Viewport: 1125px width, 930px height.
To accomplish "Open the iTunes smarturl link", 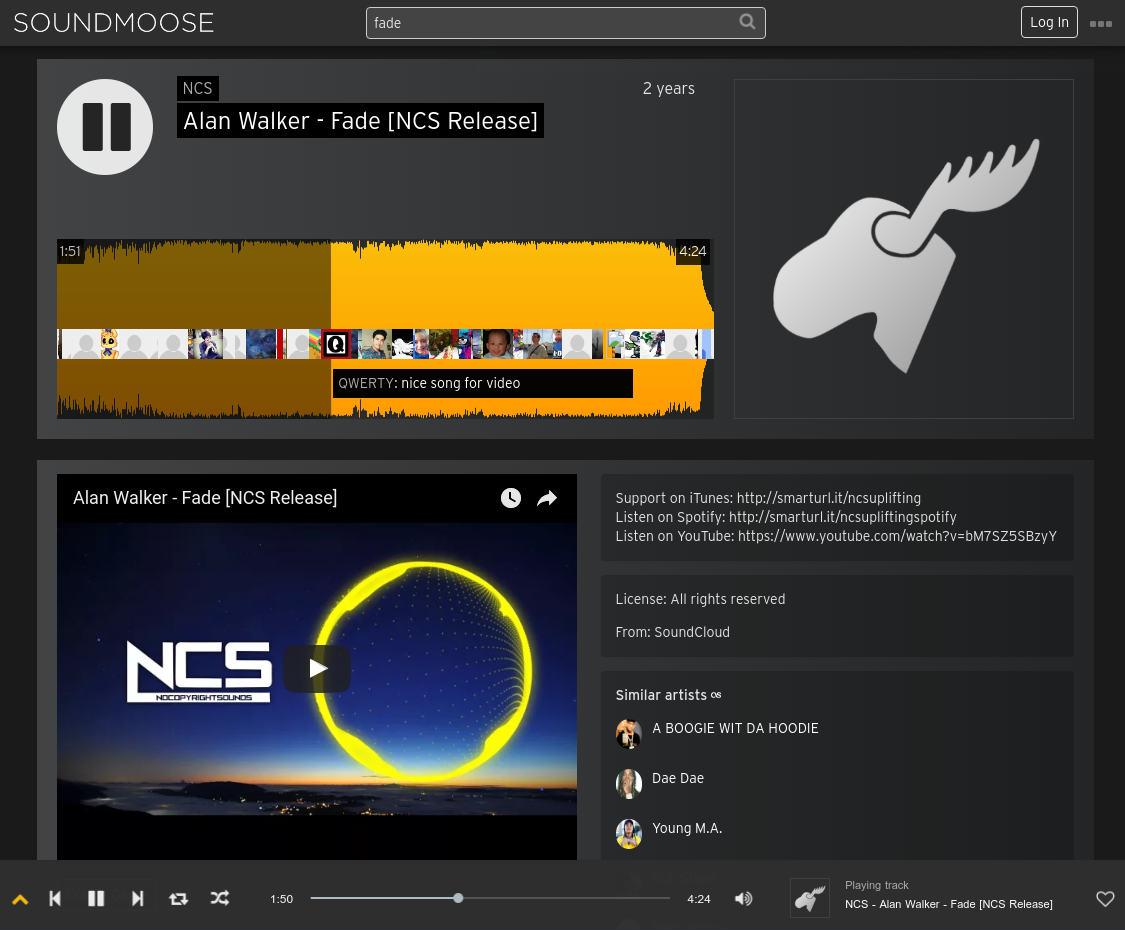I will [829, 498].
